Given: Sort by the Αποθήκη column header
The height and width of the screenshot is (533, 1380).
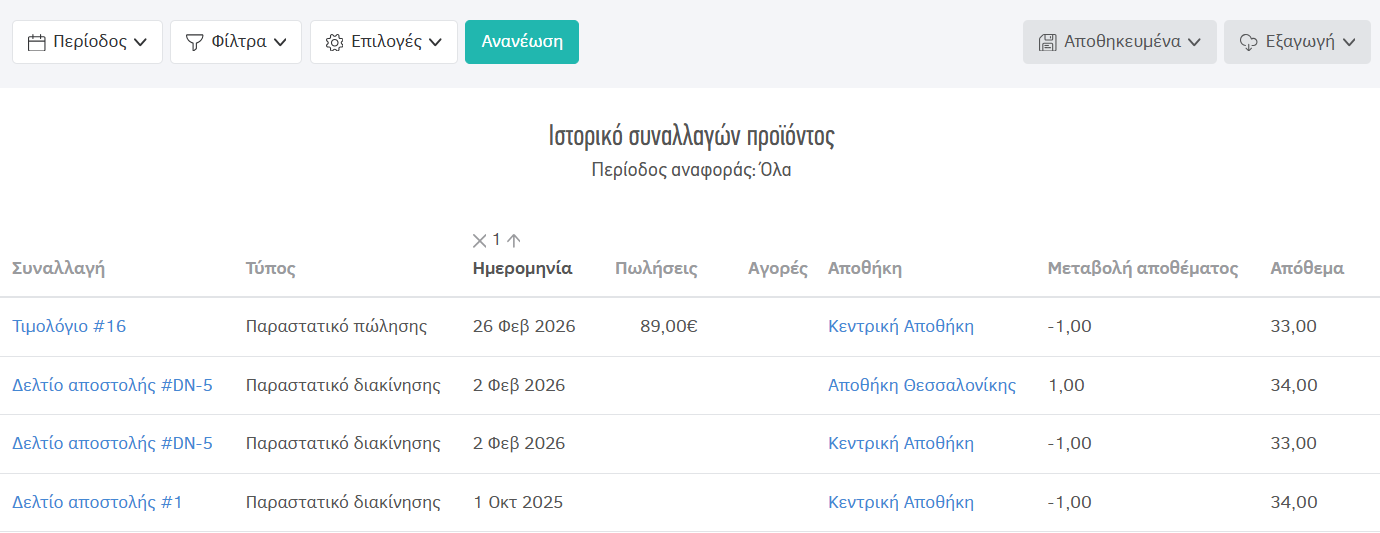Looking at the screenshot, I should click(x=865, y=268).
